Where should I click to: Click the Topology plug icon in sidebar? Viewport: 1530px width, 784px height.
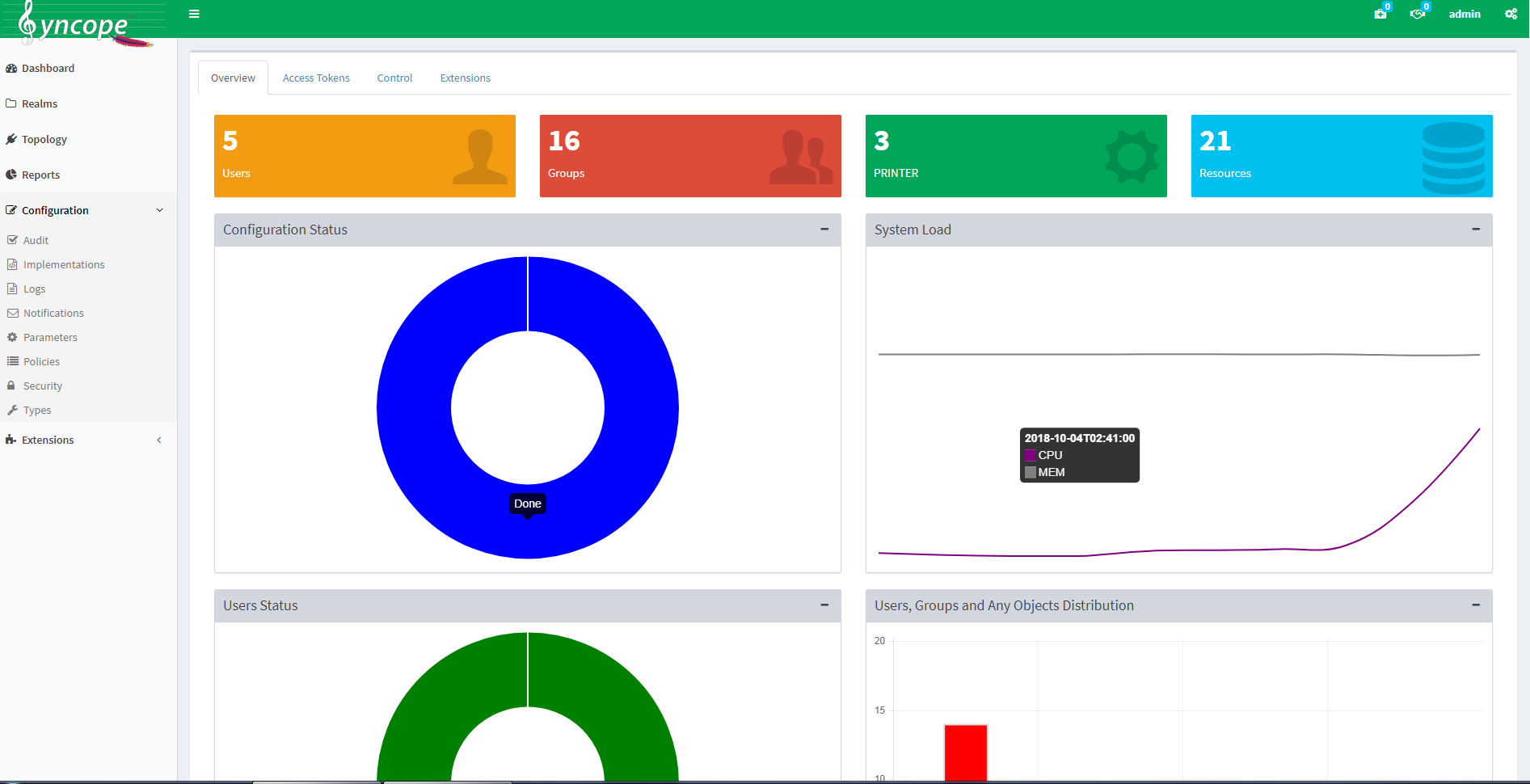(x=11, y=139)
